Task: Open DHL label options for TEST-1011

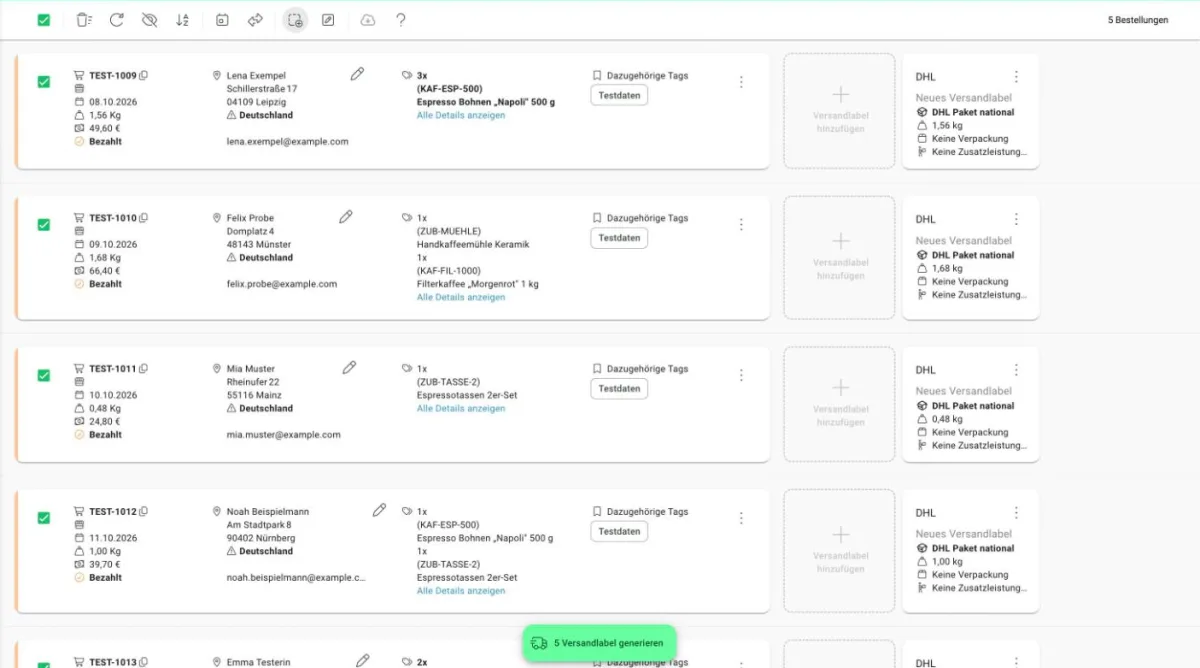Action: pyautogui.click(x=1016, y=370)
